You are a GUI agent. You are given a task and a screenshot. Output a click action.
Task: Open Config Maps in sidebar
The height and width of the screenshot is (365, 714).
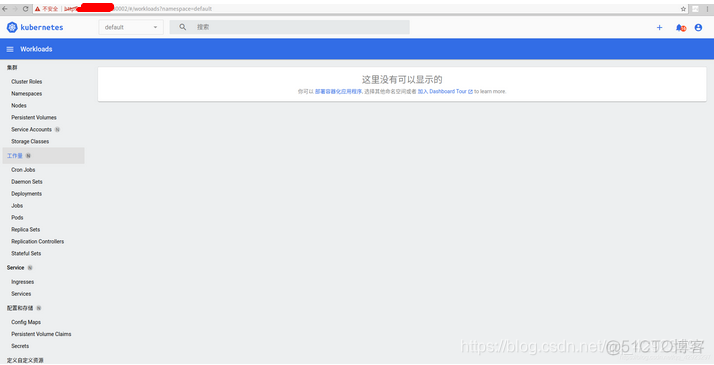click(26, 322)
